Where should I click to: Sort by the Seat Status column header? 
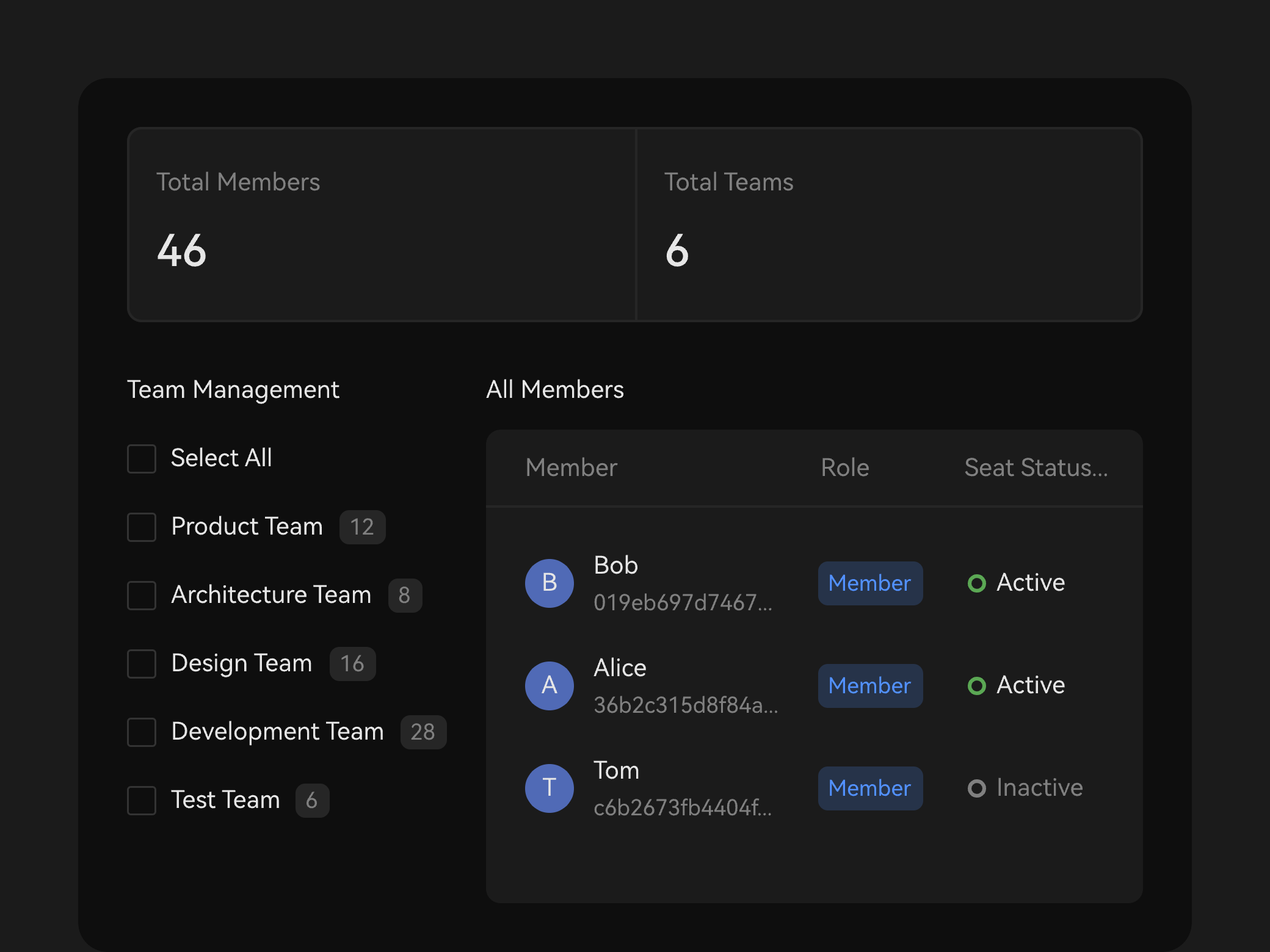1036,467
